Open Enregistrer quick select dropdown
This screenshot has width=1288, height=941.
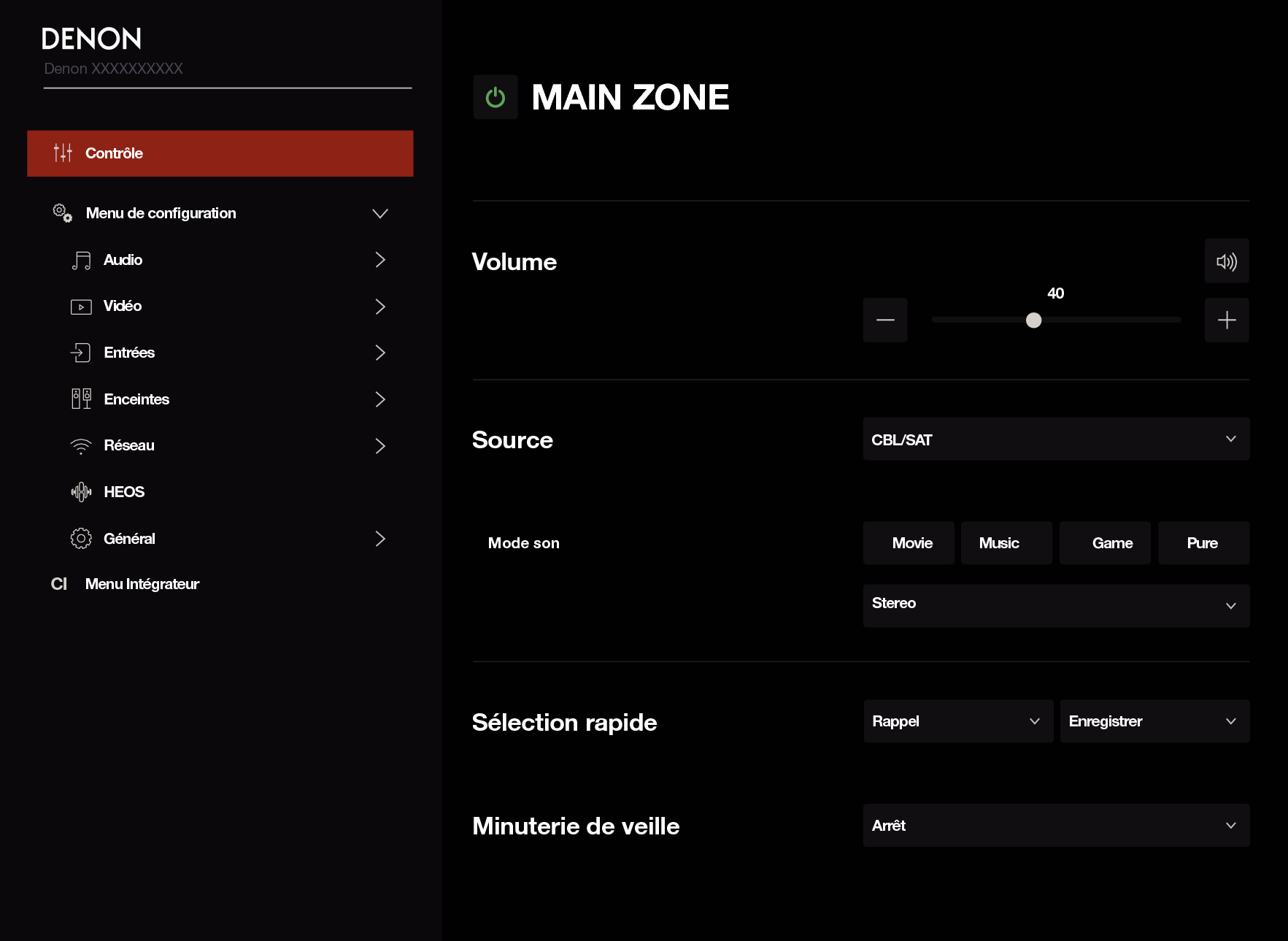(1154, 721)
